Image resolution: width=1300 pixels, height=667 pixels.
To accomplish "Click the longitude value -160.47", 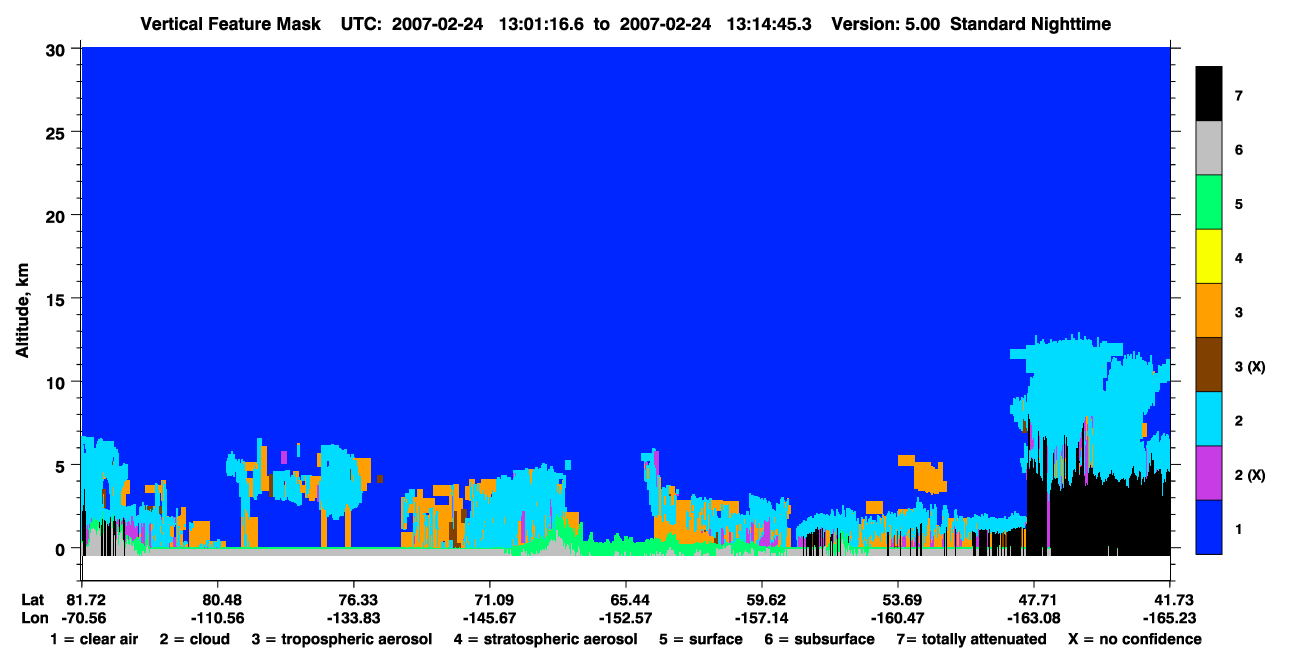I will (x=898, y=617).
